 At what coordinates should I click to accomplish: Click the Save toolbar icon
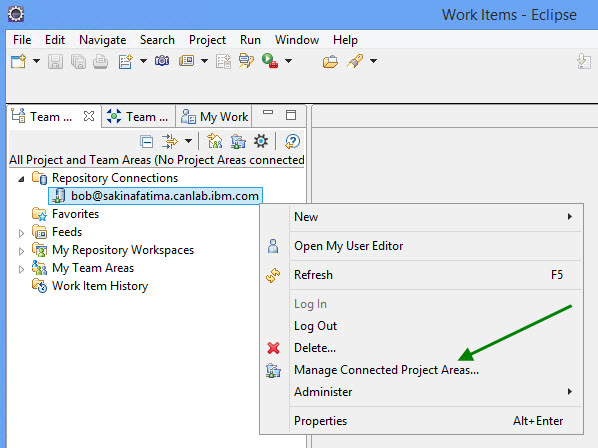click(55, 61)
